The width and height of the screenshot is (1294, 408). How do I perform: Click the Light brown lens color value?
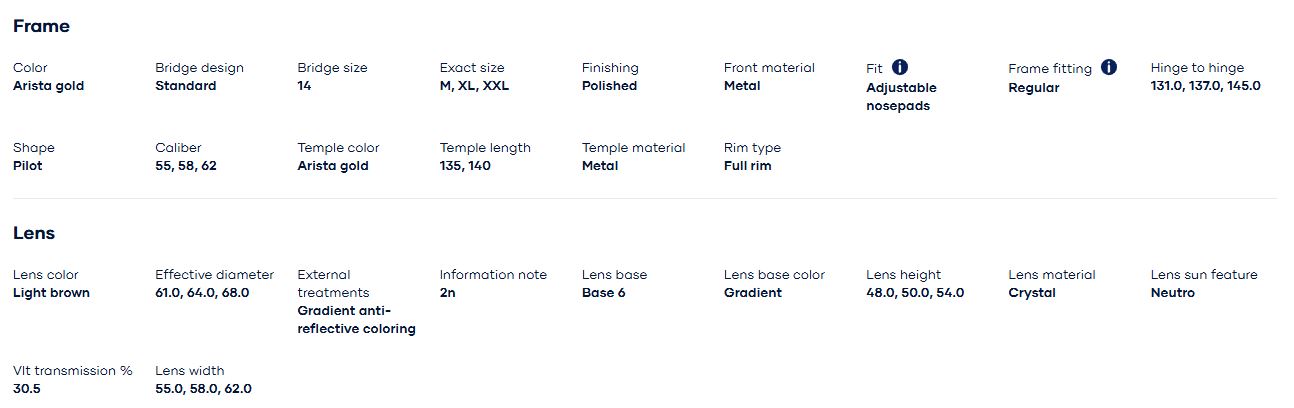(x=51, y=293)
